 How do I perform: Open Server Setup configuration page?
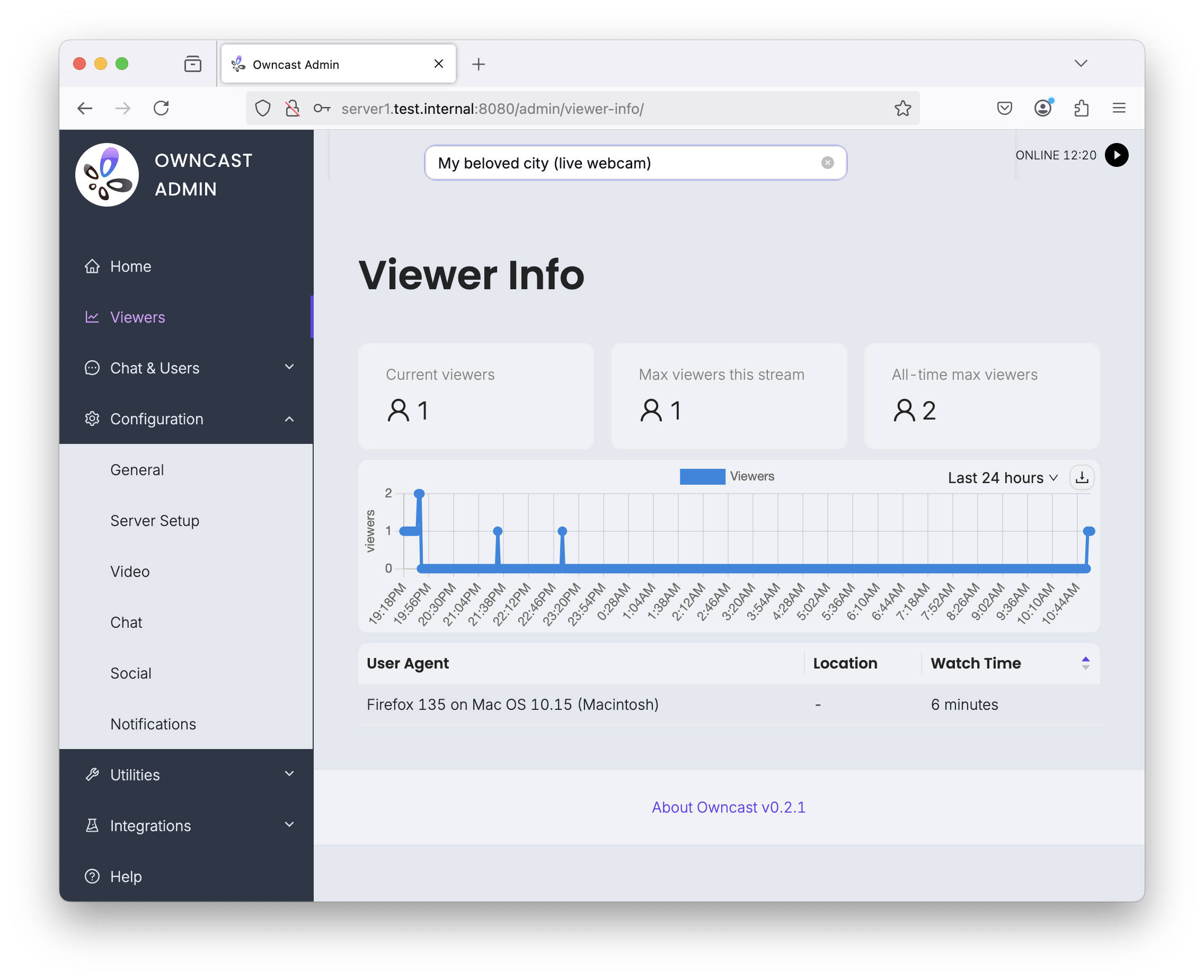point(155,521)
